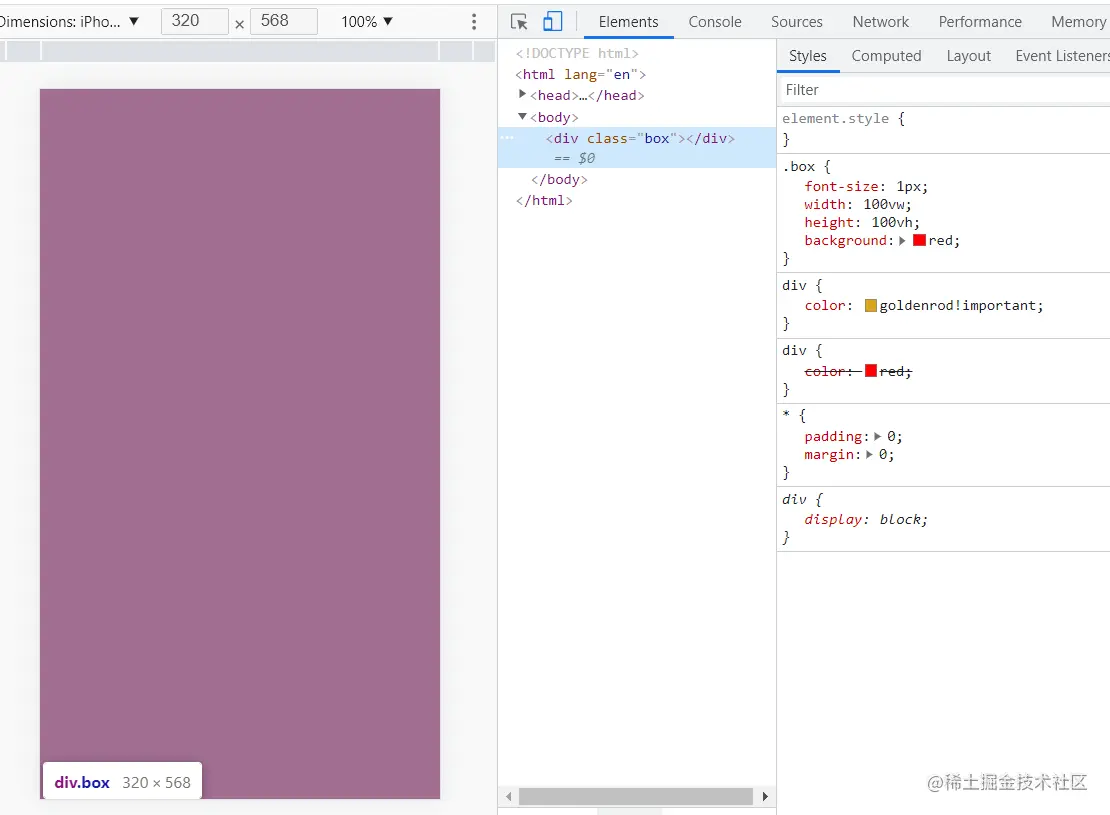Open the Network tab
This screenshot has width=1110, height=815.
881,22
